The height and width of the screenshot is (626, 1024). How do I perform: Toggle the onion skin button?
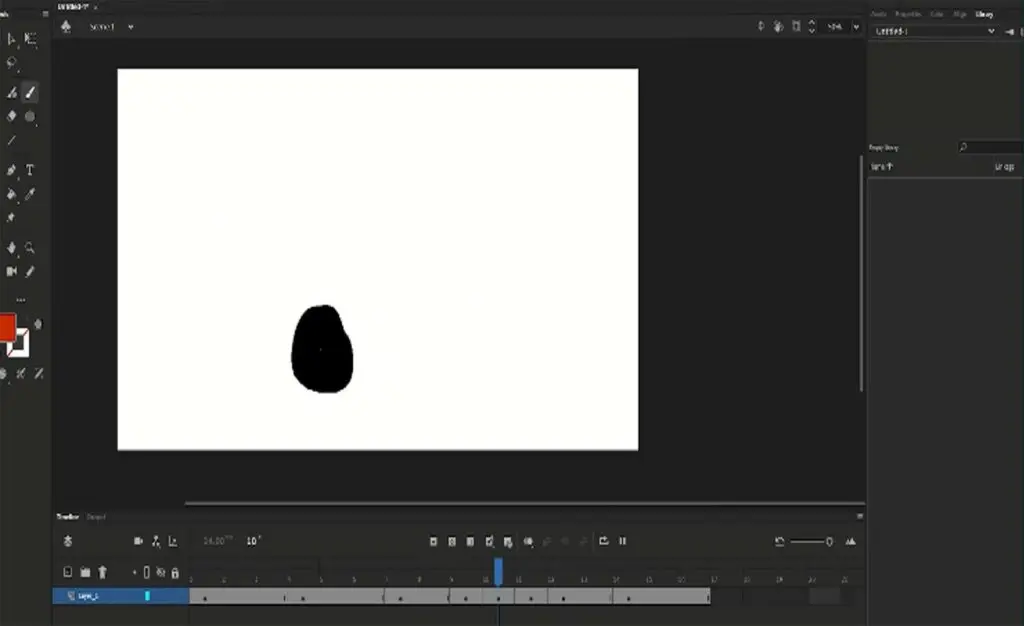pyautogui.click(x=528, y=541)
